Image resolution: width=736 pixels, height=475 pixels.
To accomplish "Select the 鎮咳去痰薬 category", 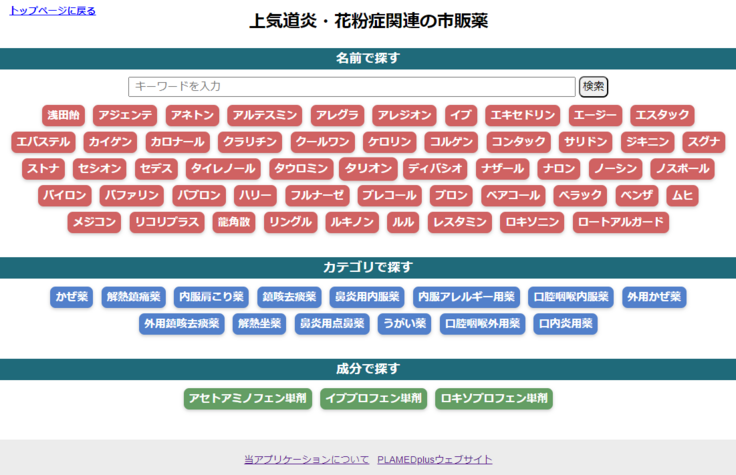I will (x=289, y=297).
